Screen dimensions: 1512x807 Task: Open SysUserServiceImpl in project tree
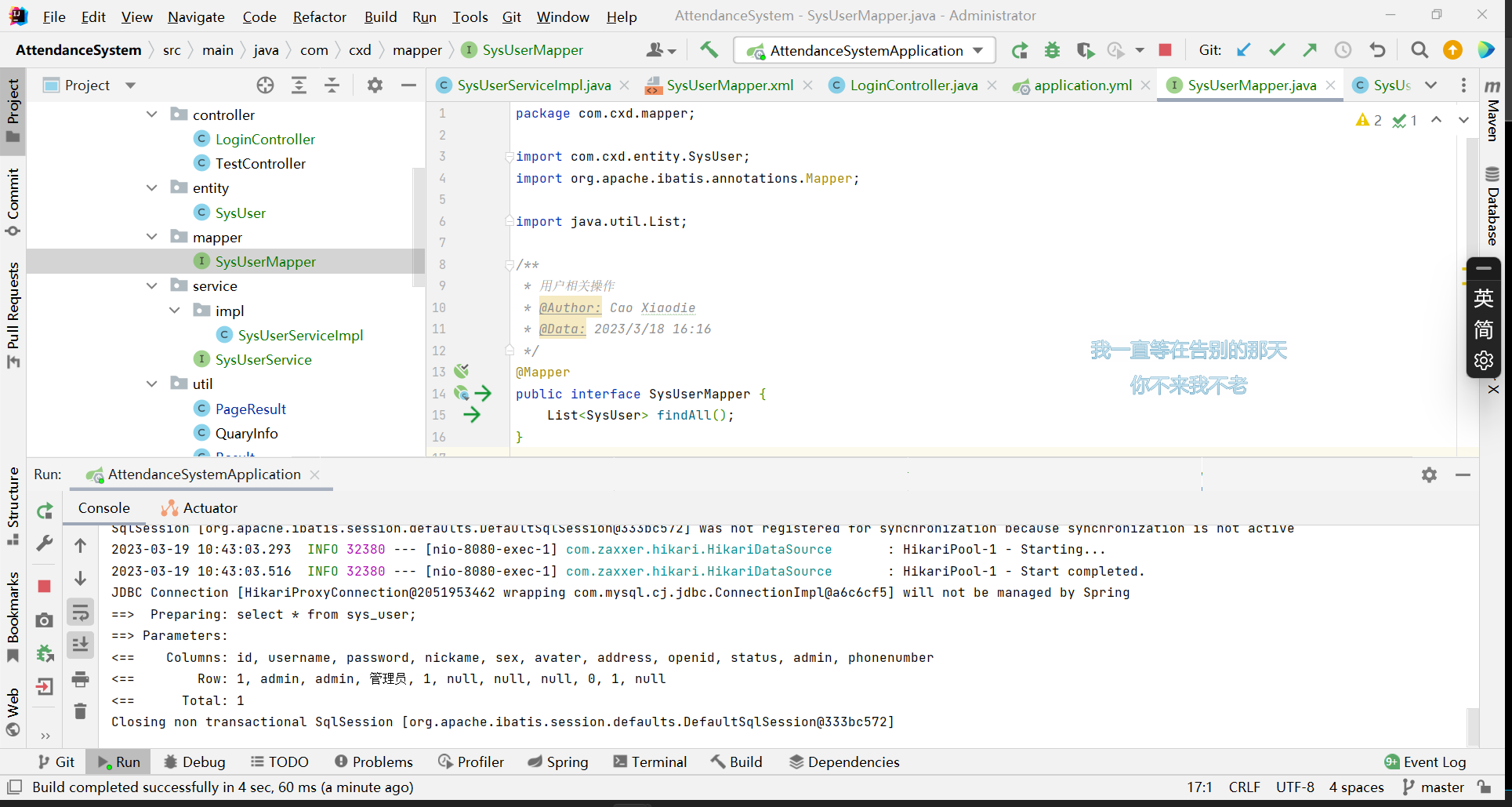(300, 335)
